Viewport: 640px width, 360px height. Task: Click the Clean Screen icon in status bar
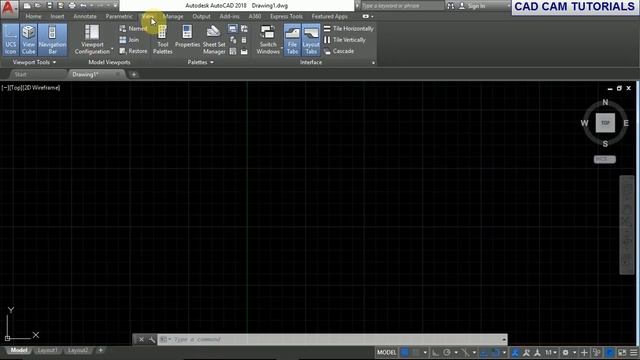click(622, 352)
